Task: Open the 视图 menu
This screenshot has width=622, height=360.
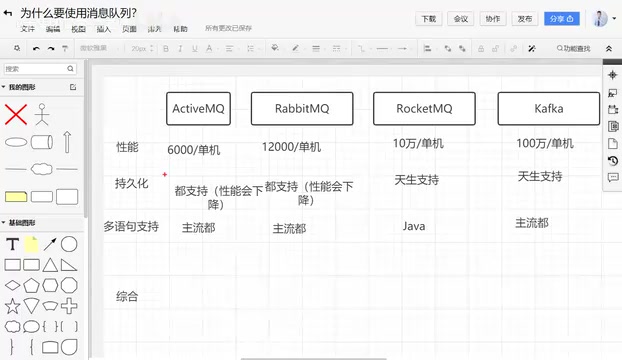Action: (x=78, y=29)
